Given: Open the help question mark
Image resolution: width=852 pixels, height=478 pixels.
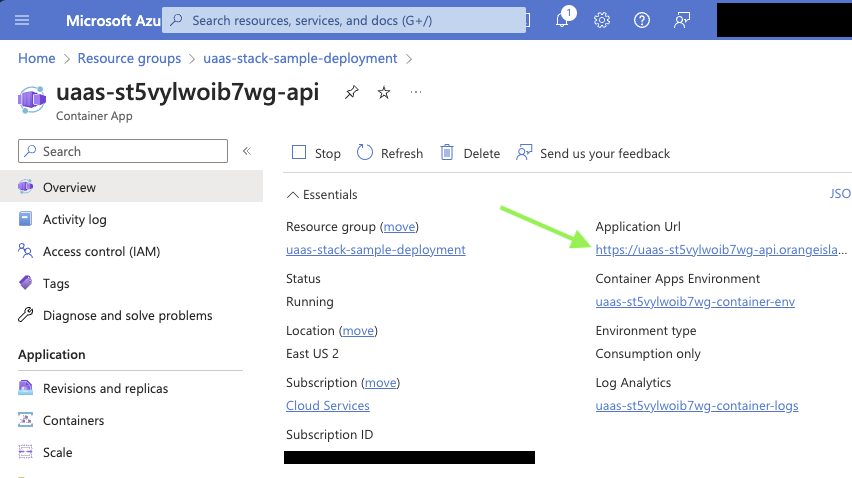Looking at the screenshot, I should click(642, 21).
